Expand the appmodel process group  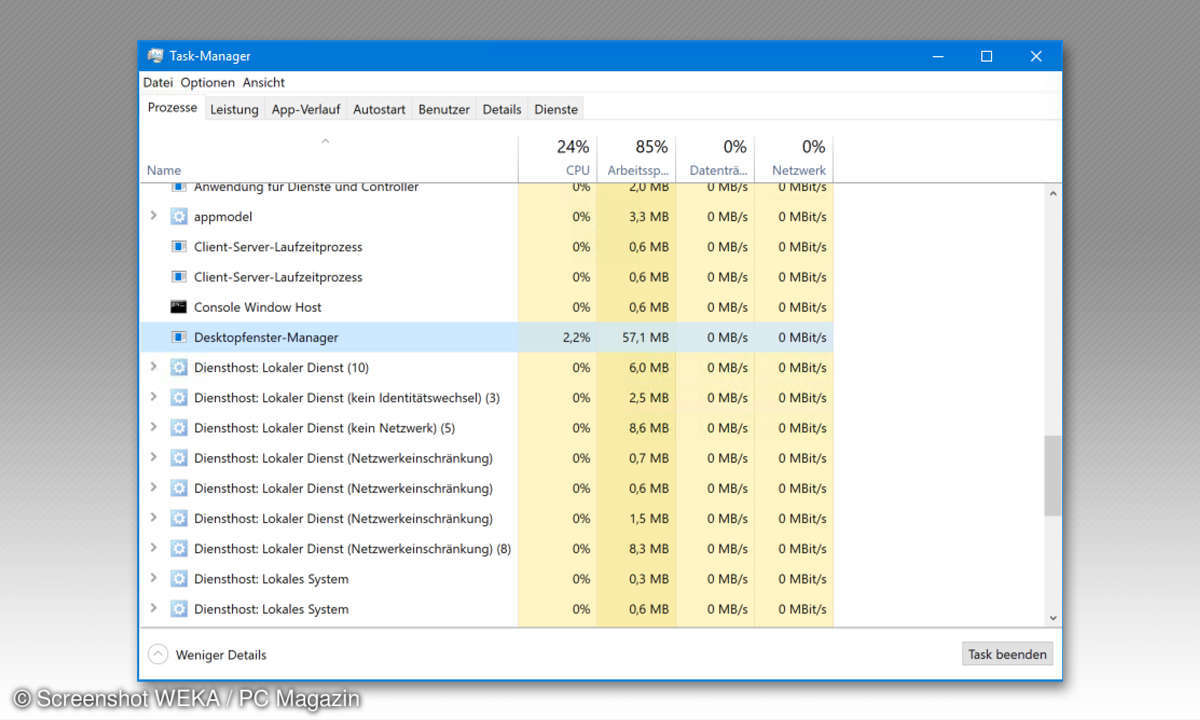[153, 216]
